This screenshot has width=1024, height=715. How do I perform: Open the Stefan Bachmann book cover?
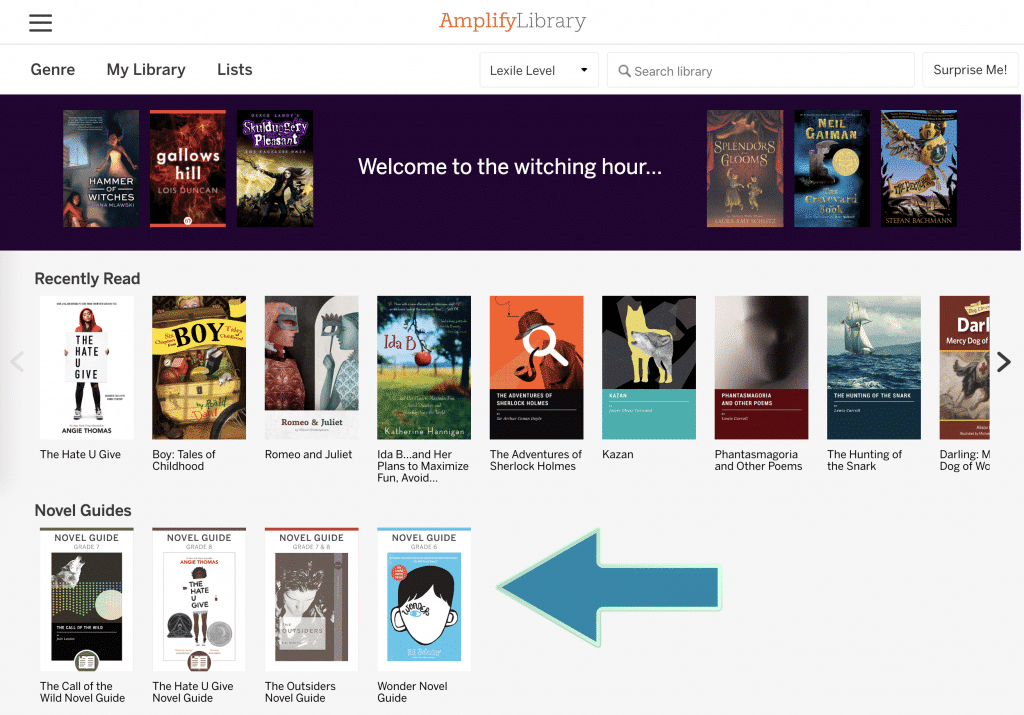click(919, 168)
